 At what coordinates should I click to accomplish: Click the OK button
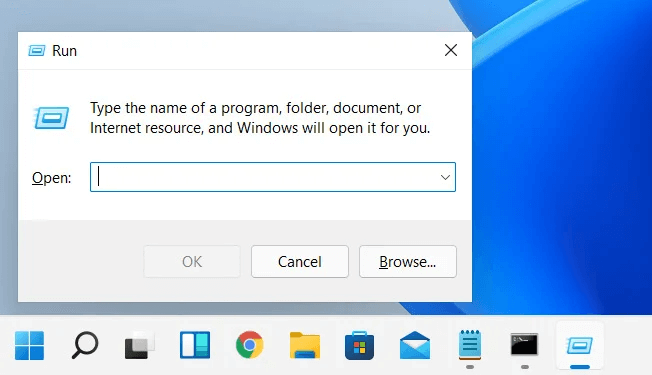click(x=192, y=262)
